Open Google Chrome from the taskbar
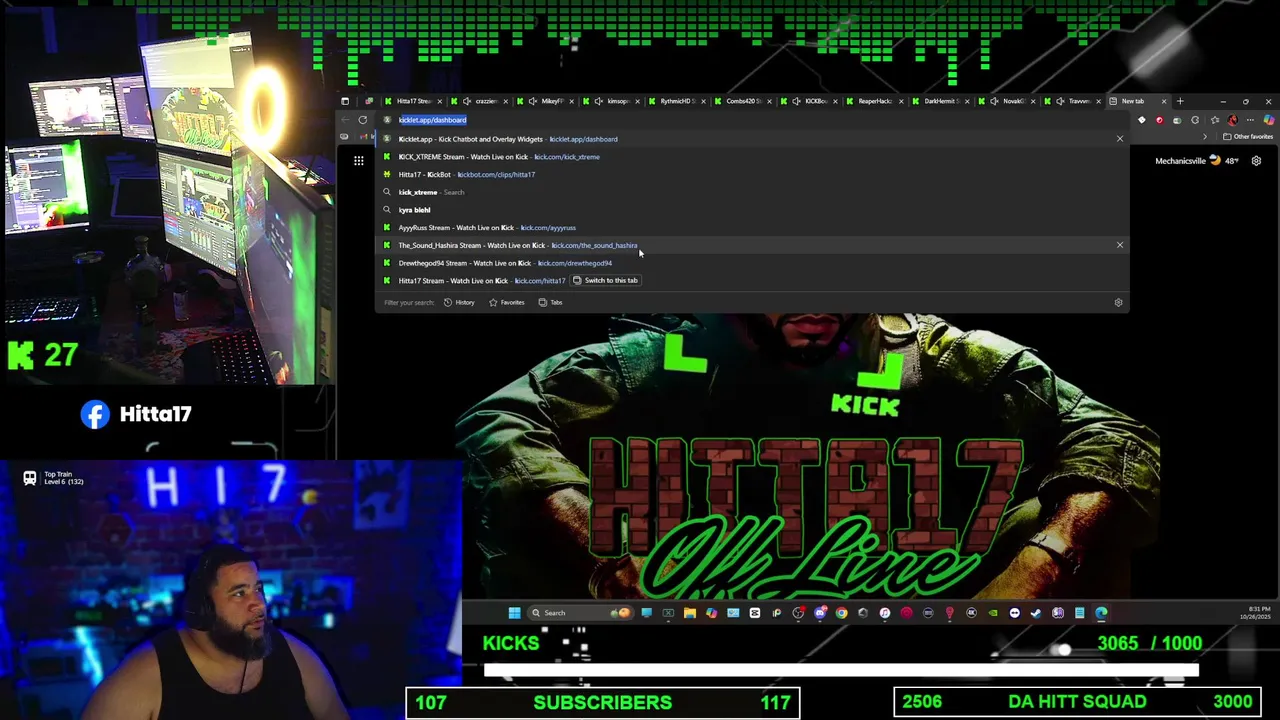 [841, 613]
